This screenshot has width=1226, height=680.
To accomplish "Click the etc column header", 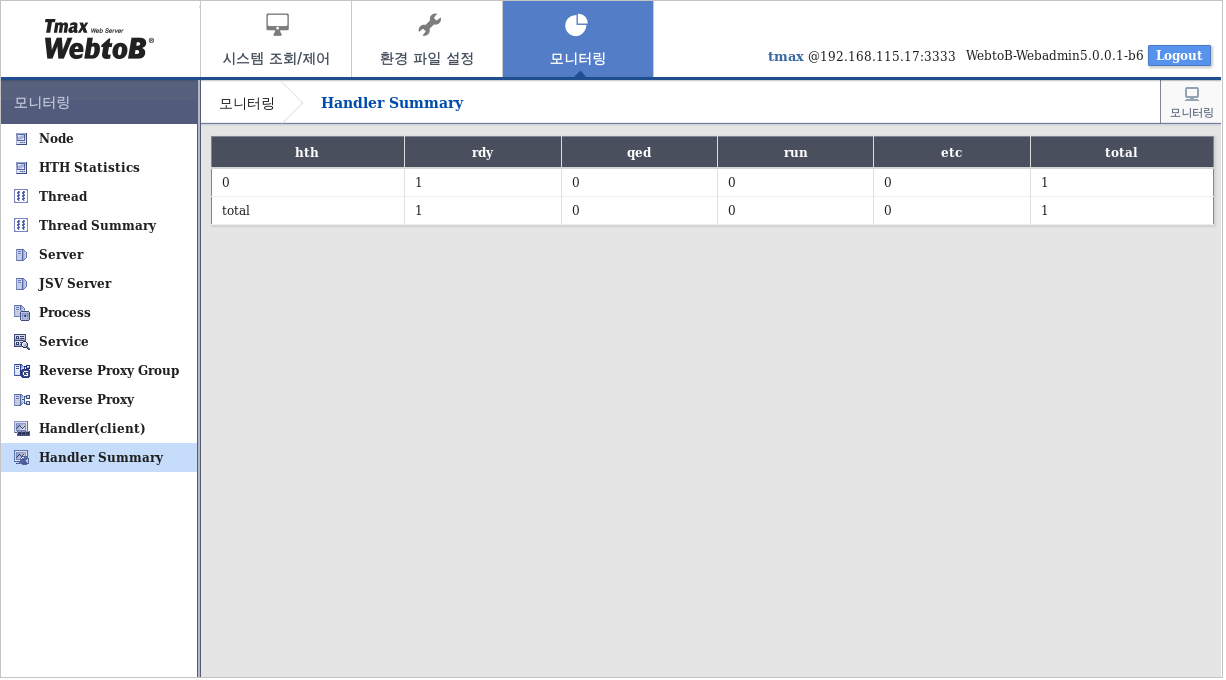I will 952,152.
